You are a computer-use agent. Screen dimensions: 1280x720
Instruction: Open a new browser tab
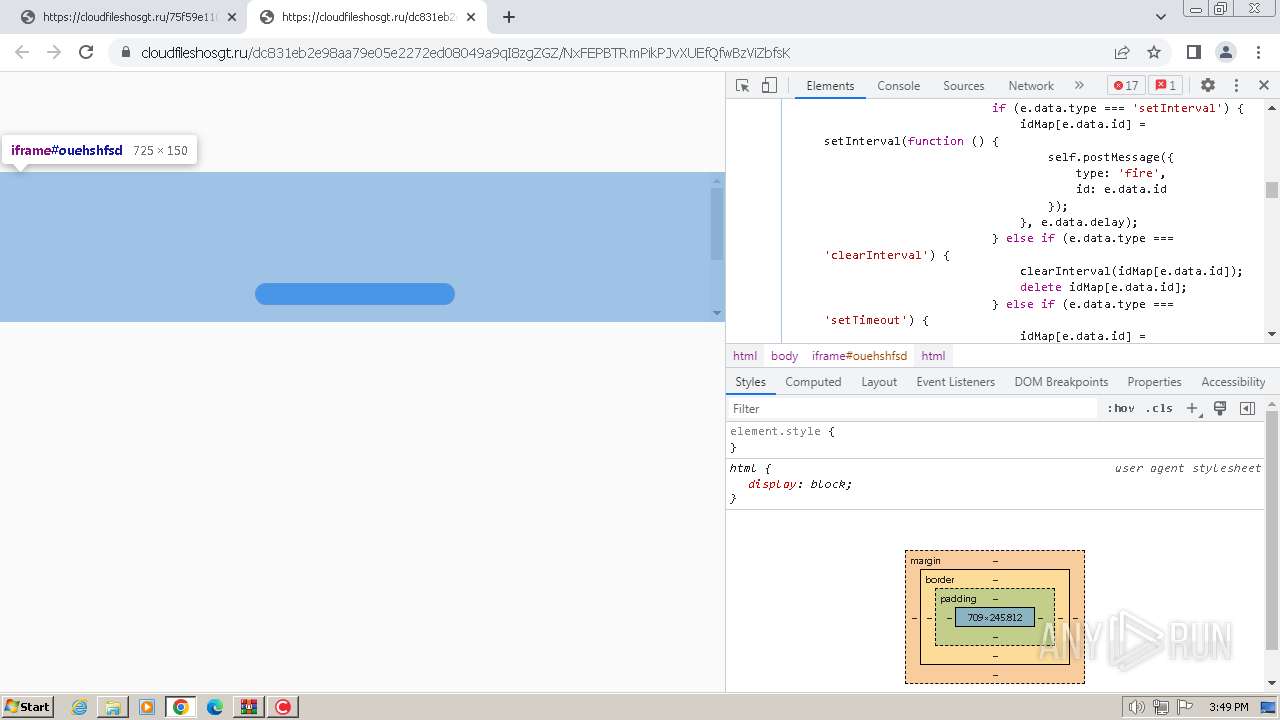(x=509, y=17)
